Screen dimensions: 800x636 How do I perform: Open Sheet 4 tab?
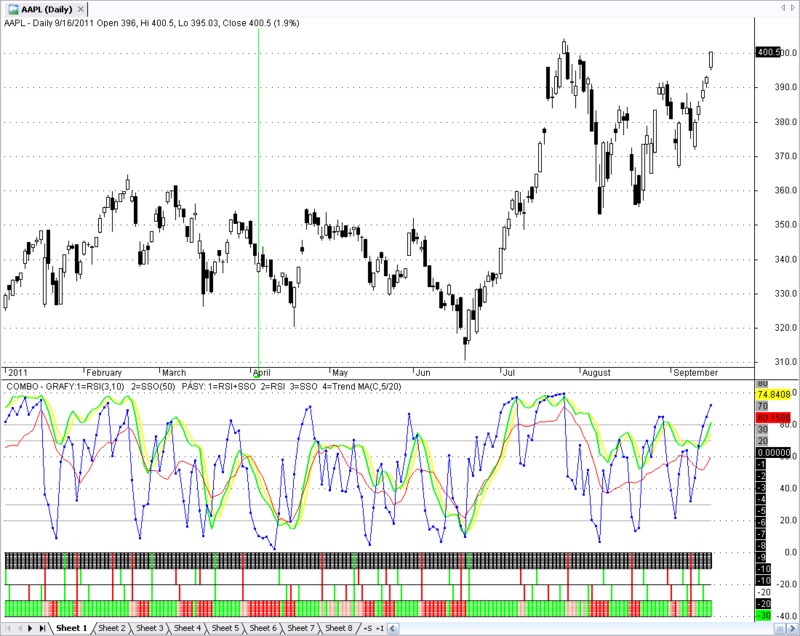[187, 628]
